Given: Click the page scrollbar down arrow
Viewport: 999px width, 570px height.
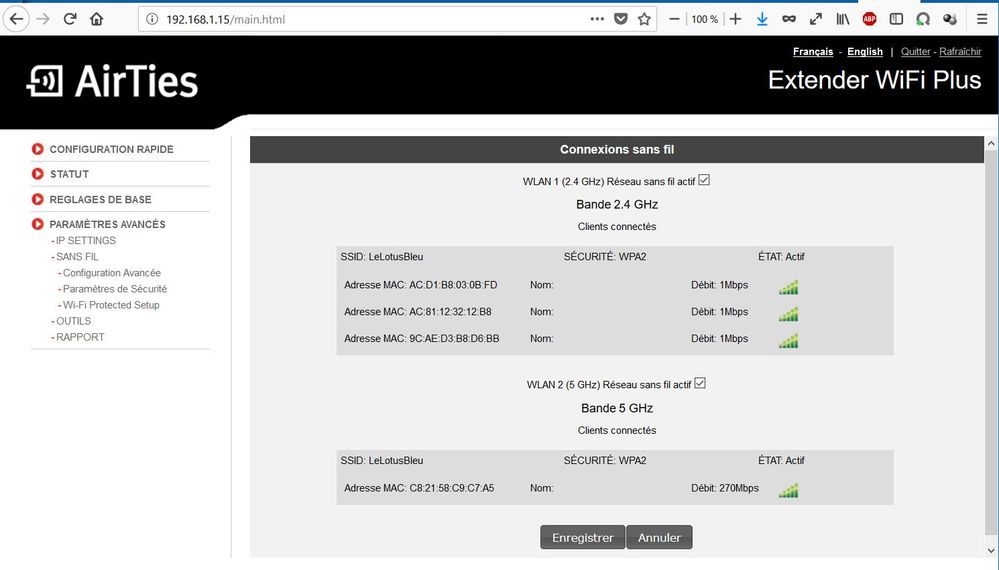Looking at the screenshot, I should click(991, 550).
